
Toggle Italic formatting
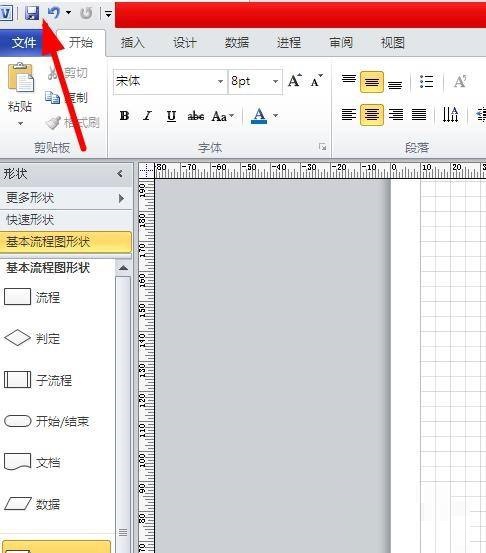(x=147, y=115)
